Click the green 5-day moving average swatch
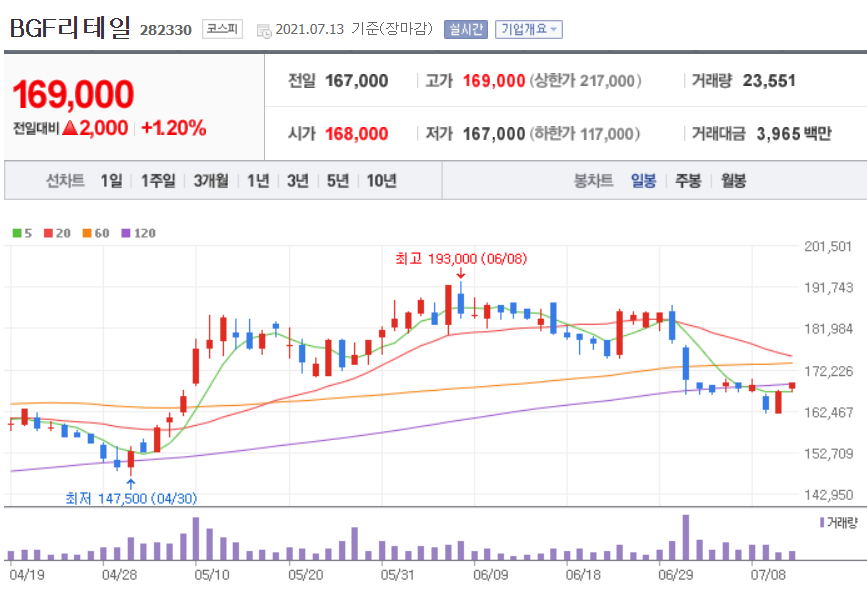The height and width of the screenshot is (590, 867). pos(17,233)
